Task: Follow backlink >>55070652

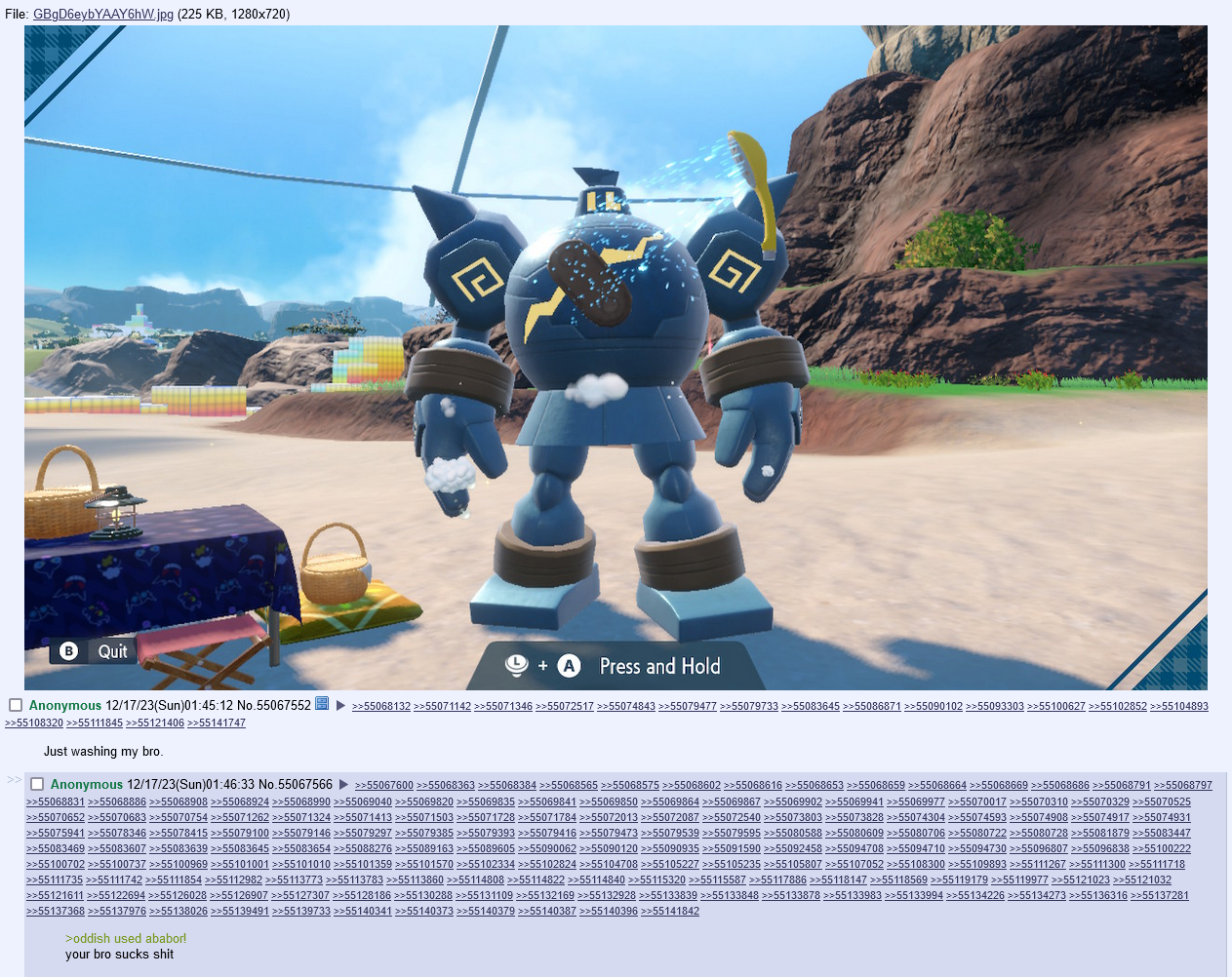Action: click(56, 817)
